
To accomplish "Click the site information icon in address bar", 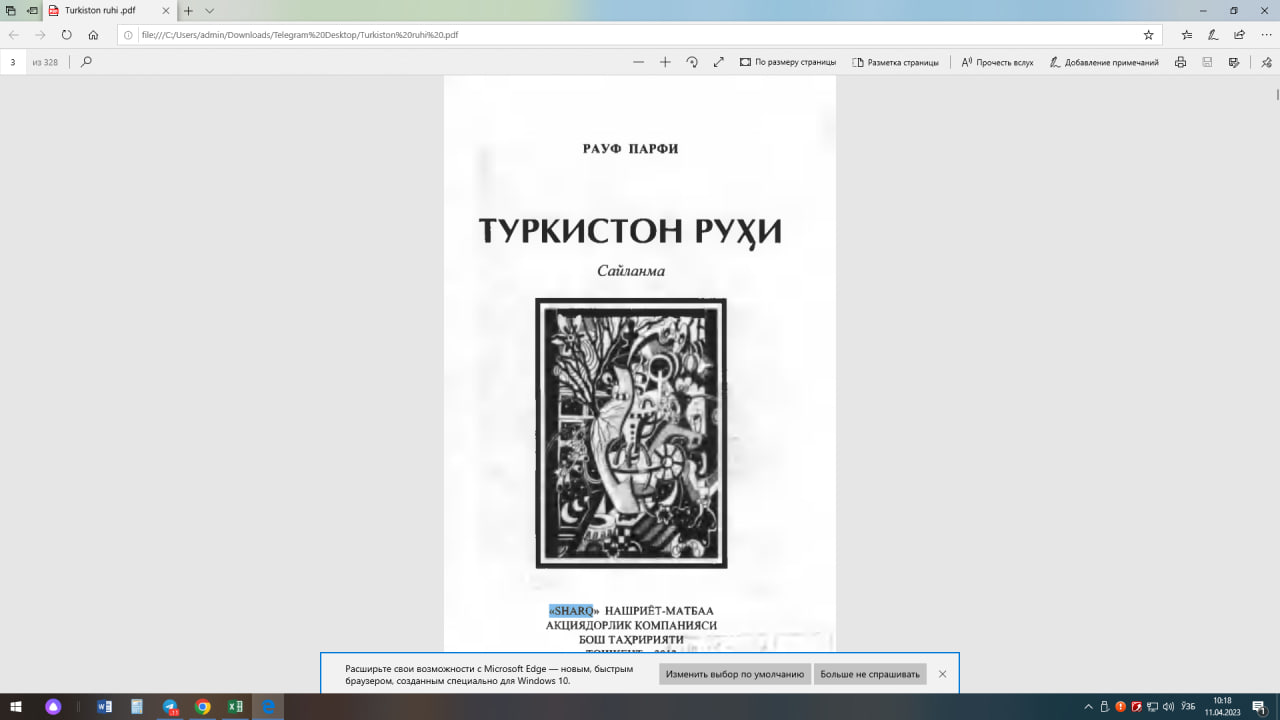I will pos(128,34).
